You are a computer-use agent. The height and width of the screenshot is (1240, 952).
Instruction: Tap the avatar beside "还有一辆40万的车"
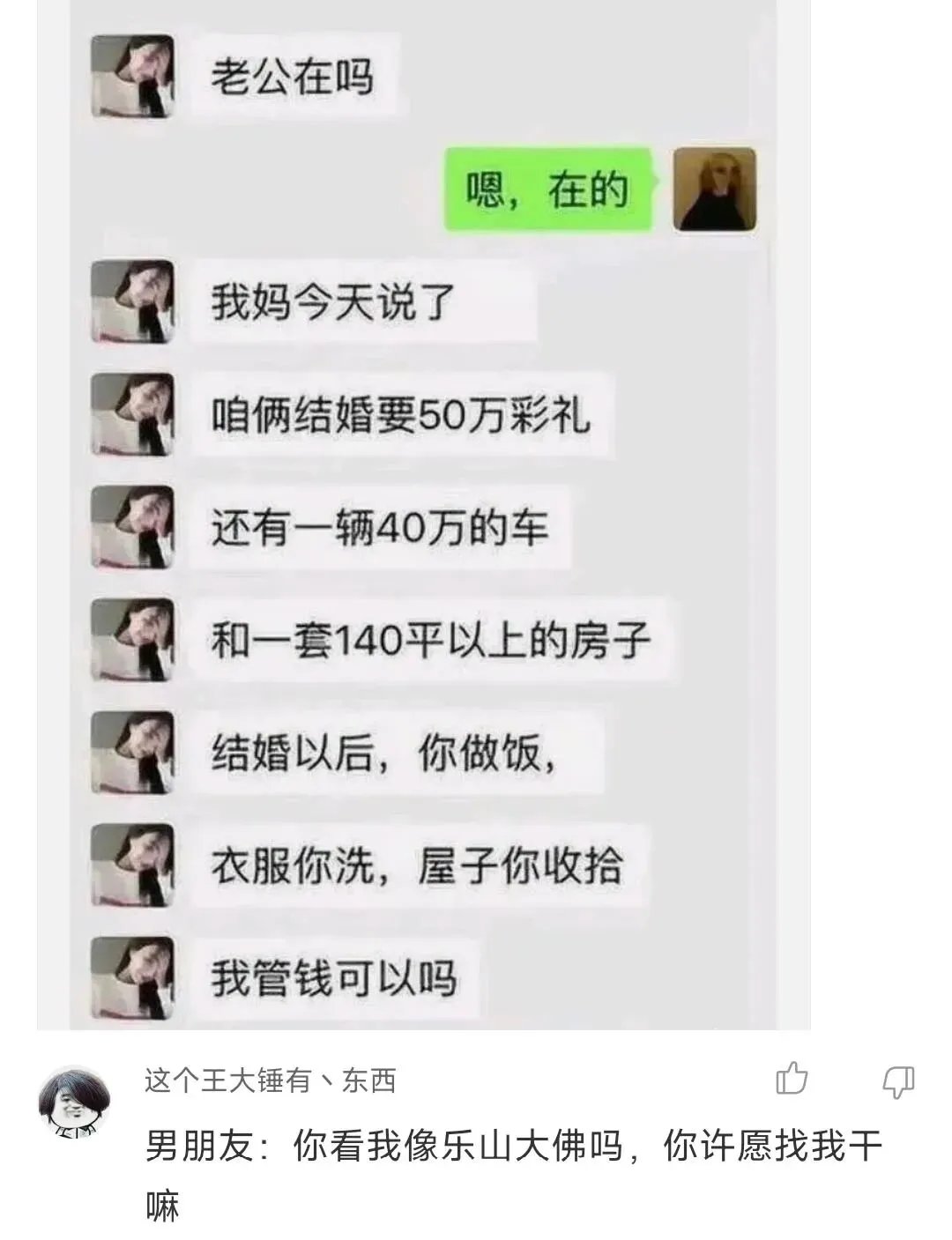pyautogui.click(x=133, y=528)
